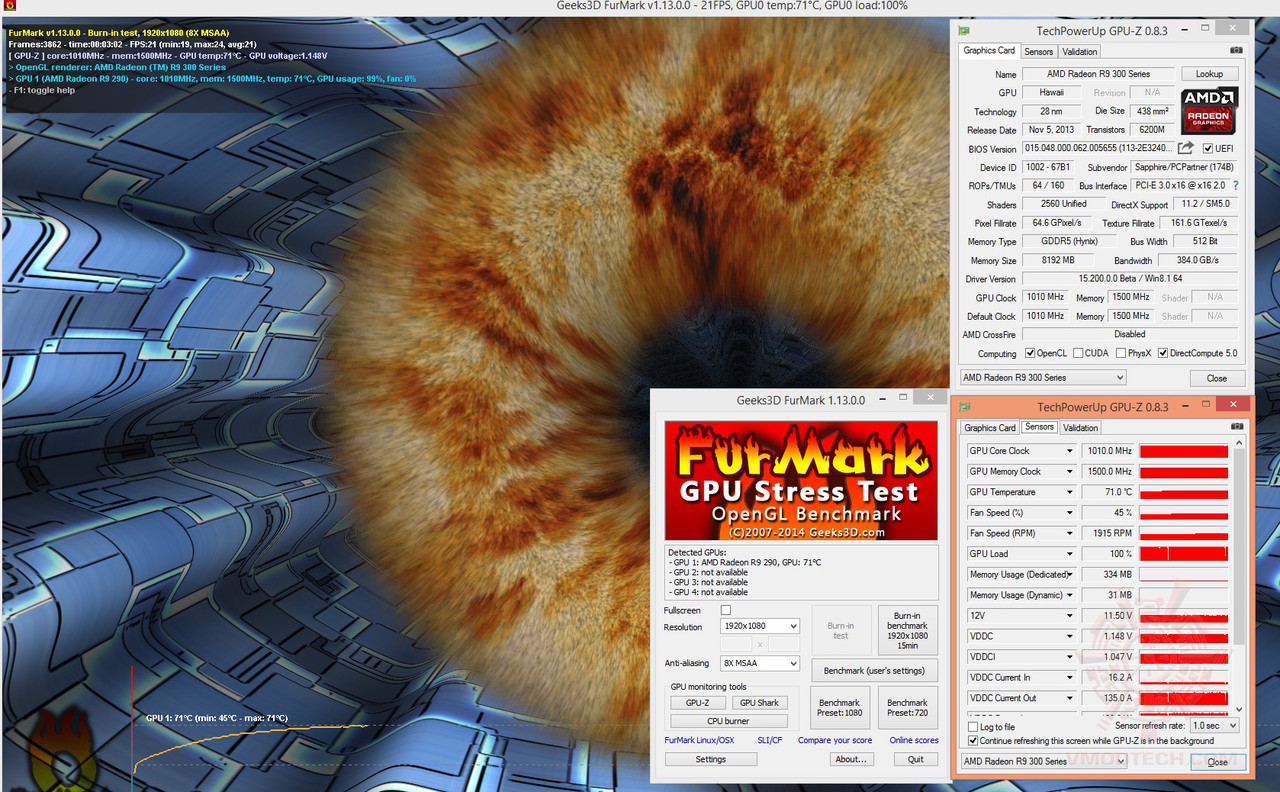1280x792 pixels.
Task: Click the green chip icon in GPU-Z Graphics Card title bar
Action: (x=964, y=31)
